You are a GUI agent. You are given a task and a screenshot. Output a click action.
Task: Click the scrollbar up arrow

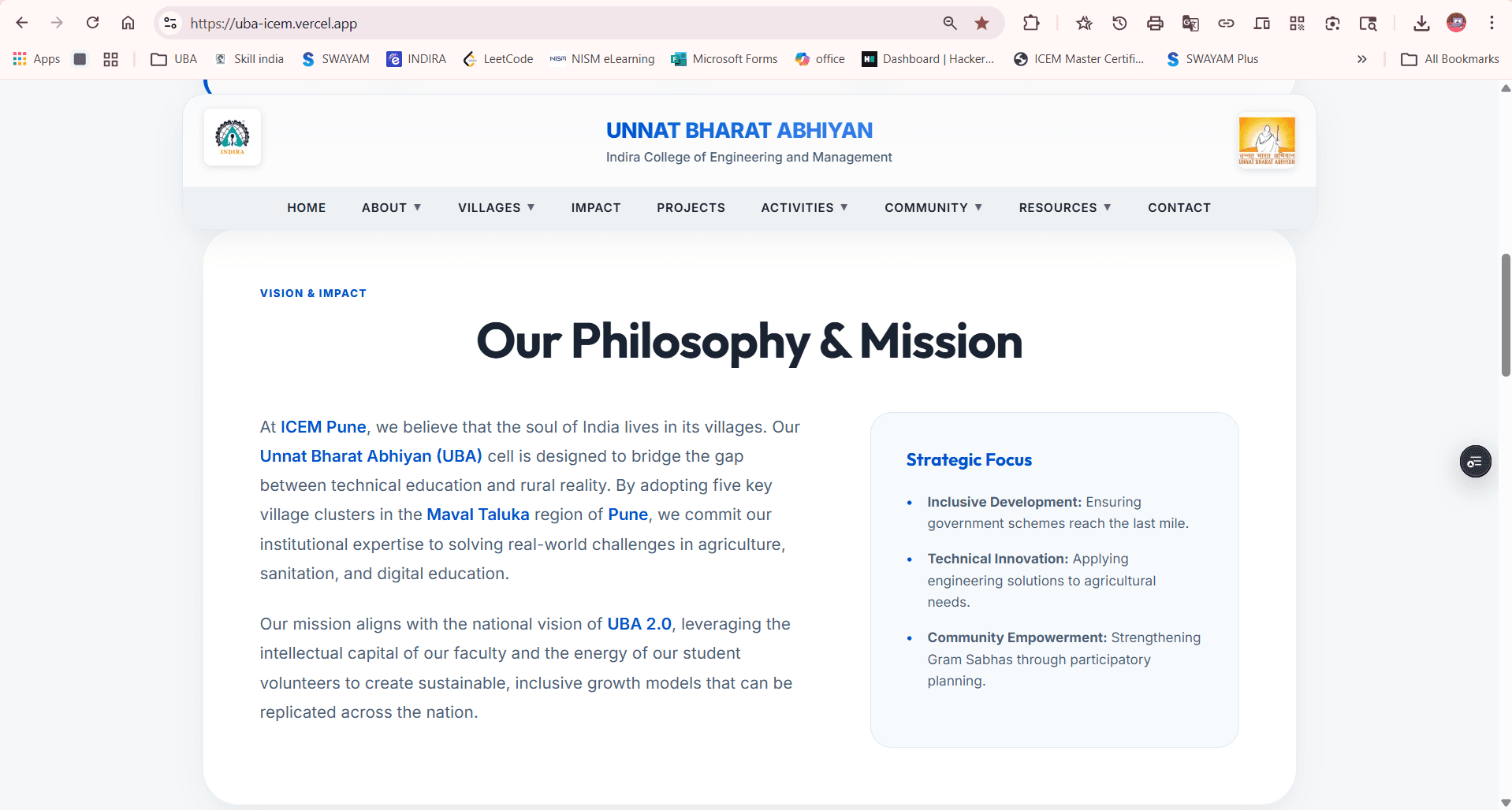1506,88
